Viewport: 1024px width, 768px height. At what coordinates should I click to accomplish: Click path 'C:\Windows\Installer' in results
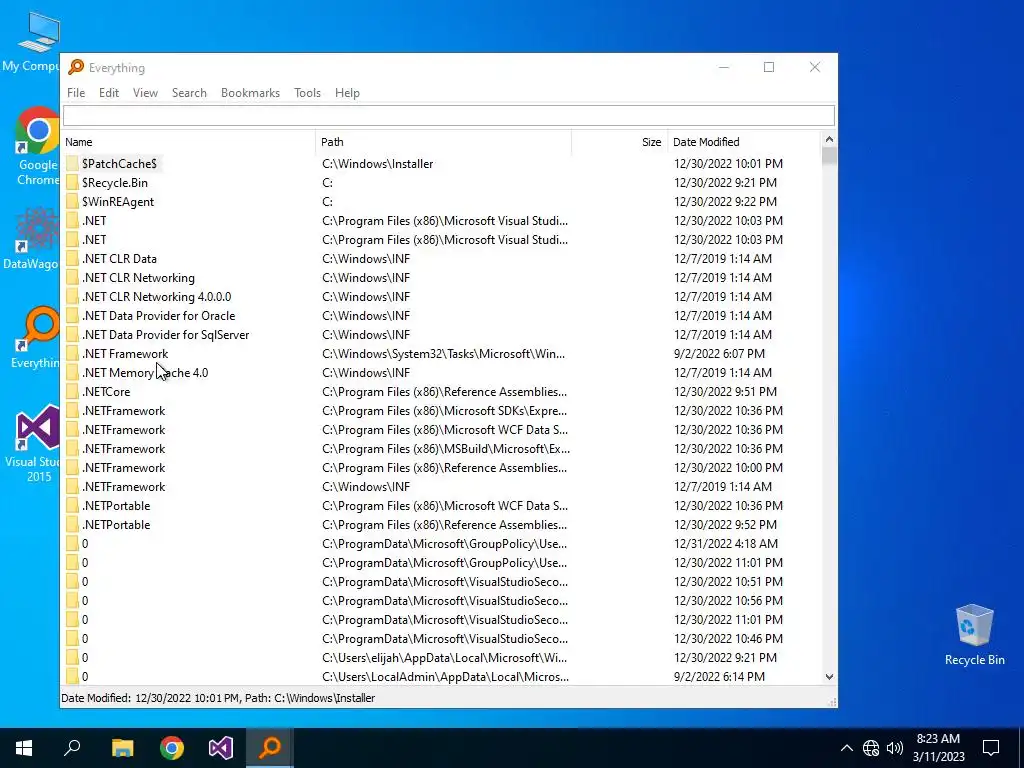(377, 164)
